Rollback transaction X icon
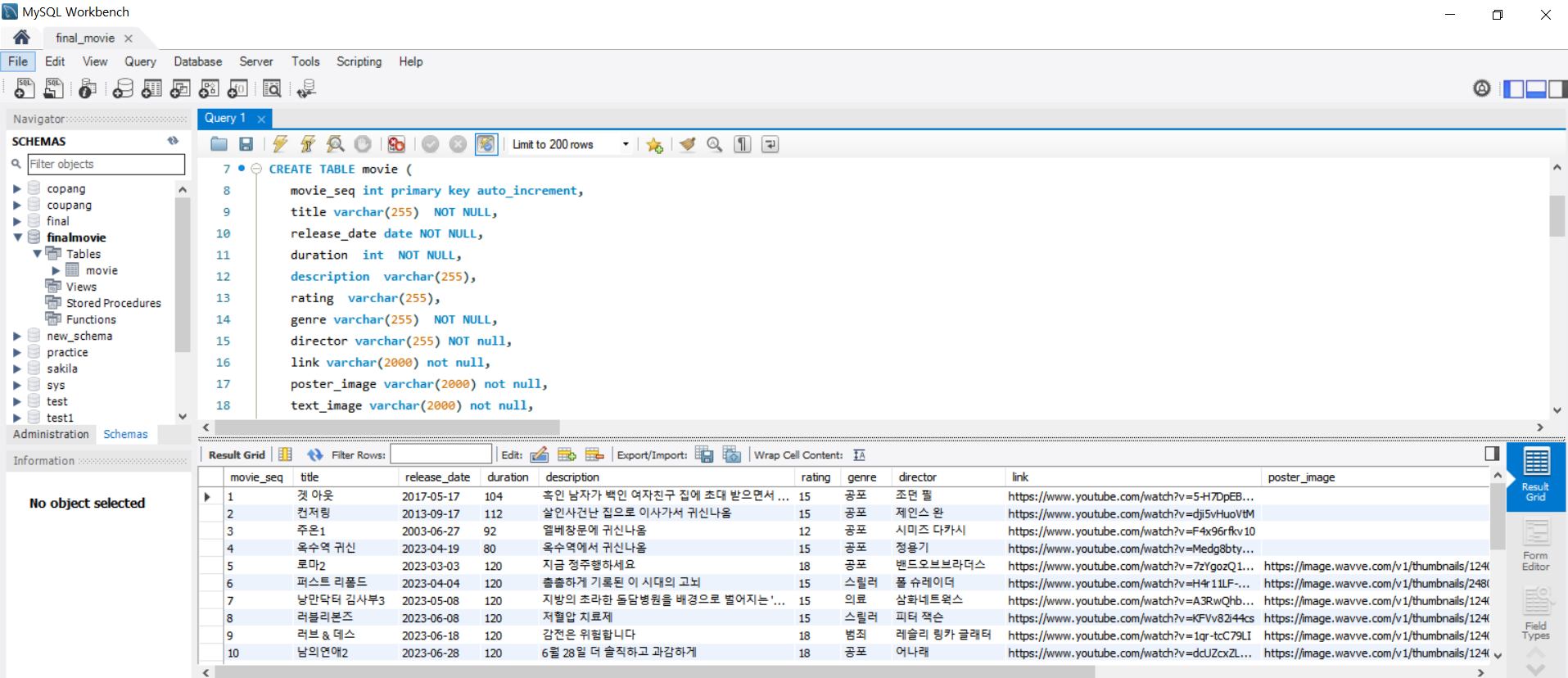The width and height of the screenshot is (1568, 678). coord(459,144)
